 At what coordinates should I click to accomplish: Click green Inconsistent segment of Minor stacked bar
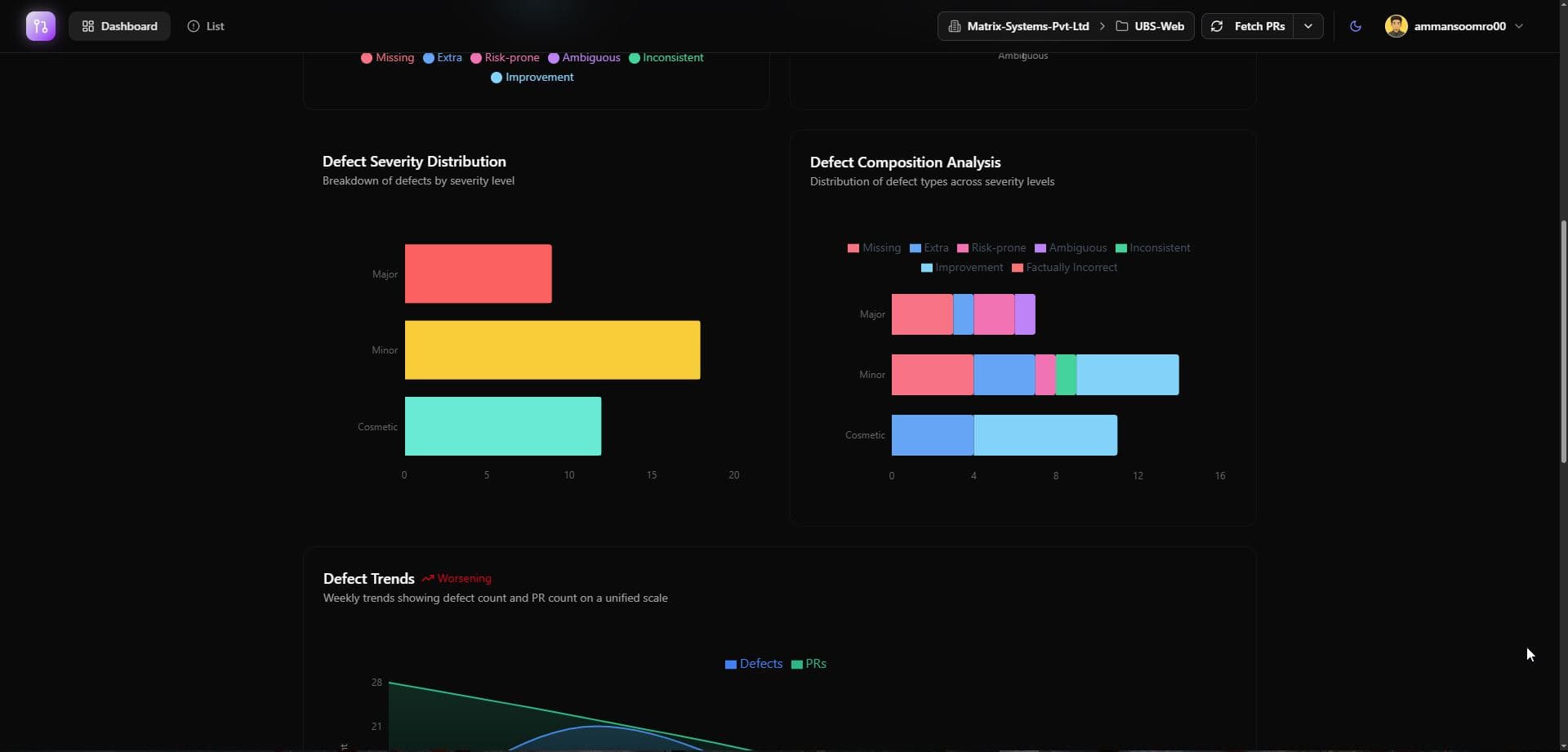[1066, 375]
